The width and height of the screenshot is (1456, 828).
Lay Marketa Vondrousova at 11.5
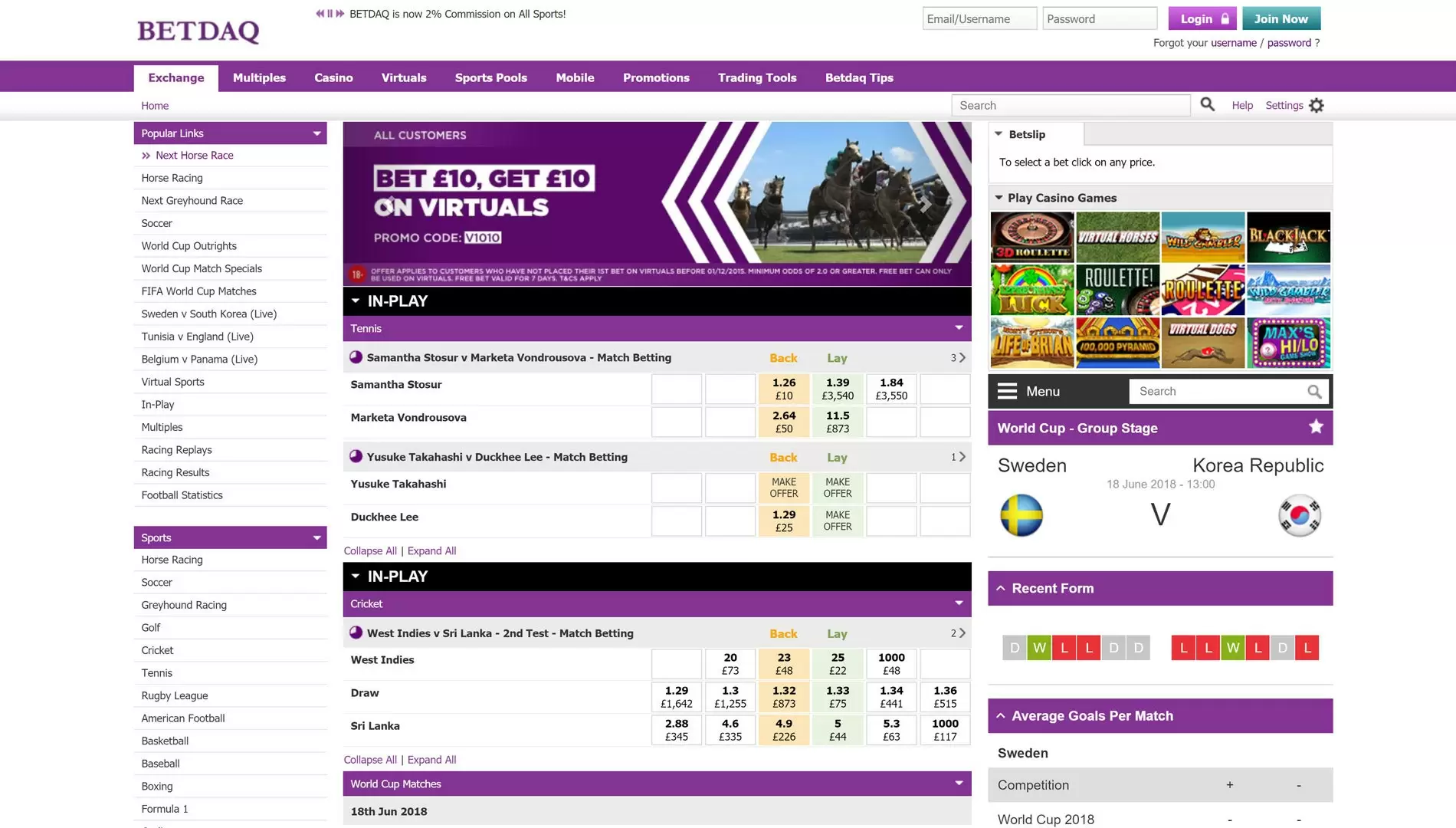(838, 422)
